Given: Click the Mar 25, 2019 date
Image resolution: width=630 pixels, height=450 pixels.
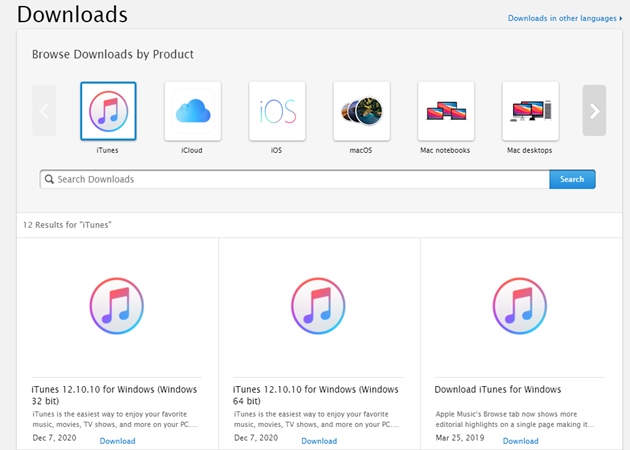Looking at the screenshot, I should (460, 438).
